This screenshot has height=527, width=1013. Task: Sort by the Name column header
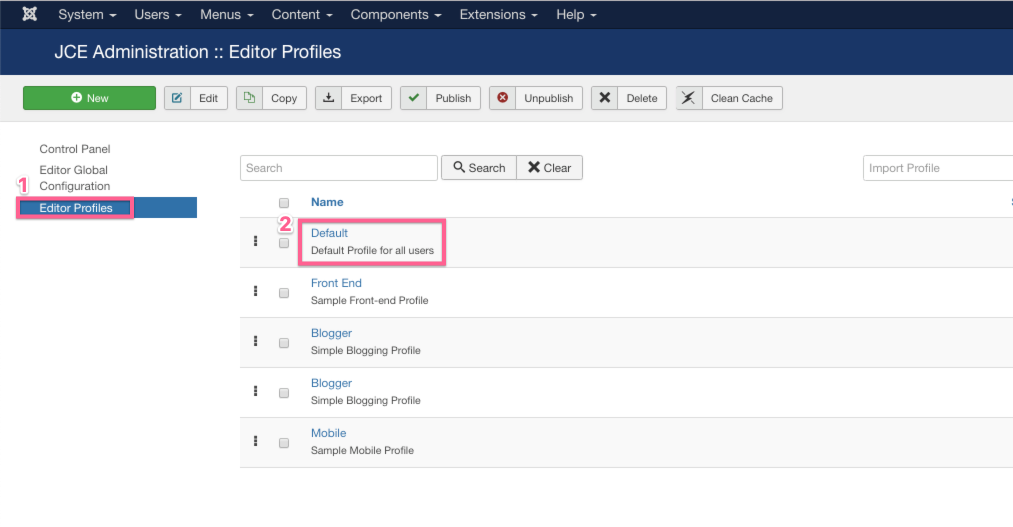[x=327, y=202]
